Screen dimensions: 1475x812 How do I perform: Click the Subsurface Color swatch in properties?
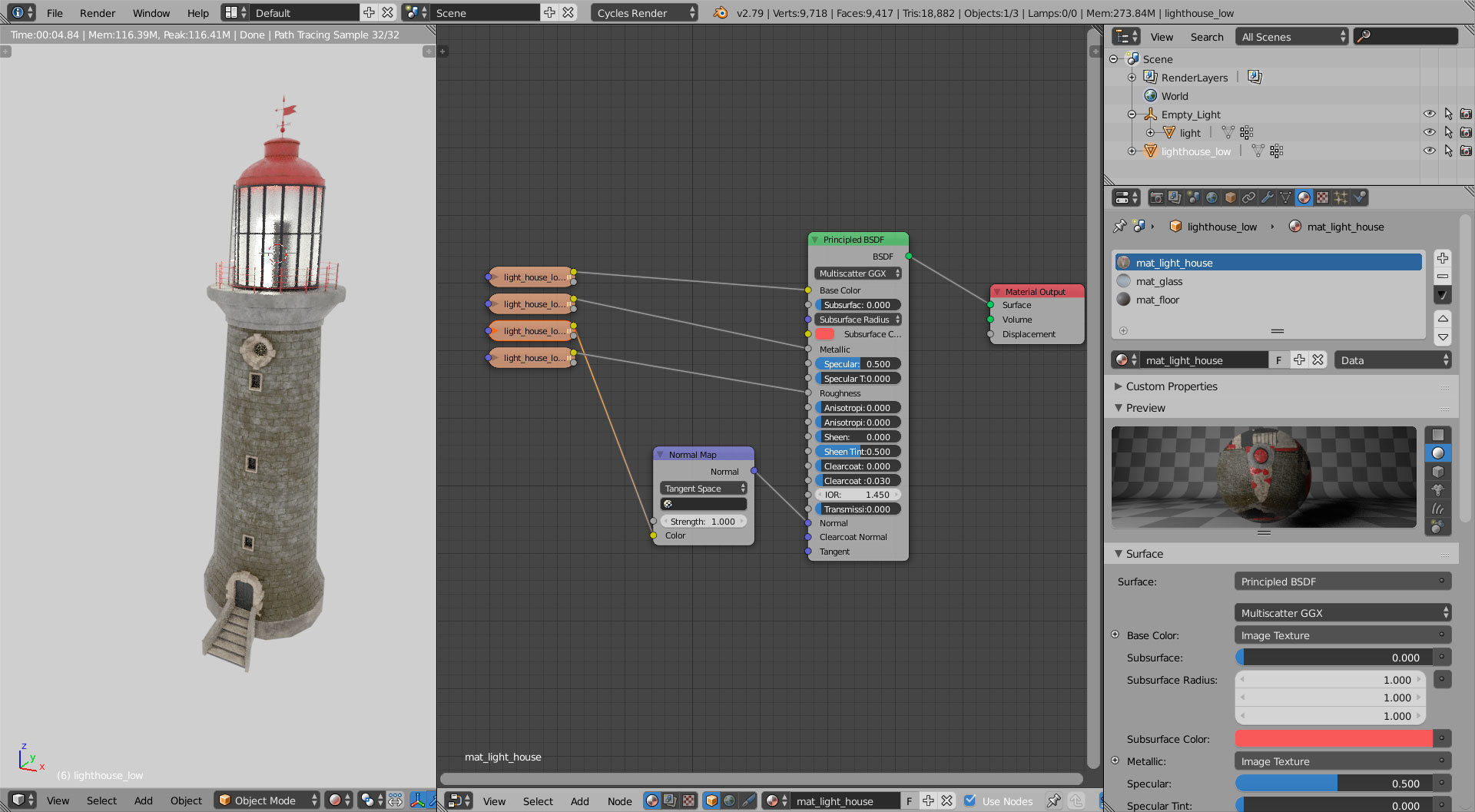1334,738
